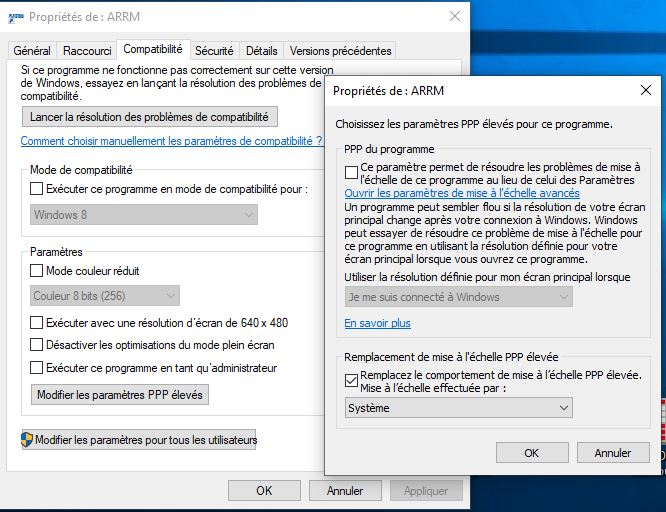Close the PPP settings dialog
Image resolution: width=666 pixels, height=512 pixels.
click(645, 91)
